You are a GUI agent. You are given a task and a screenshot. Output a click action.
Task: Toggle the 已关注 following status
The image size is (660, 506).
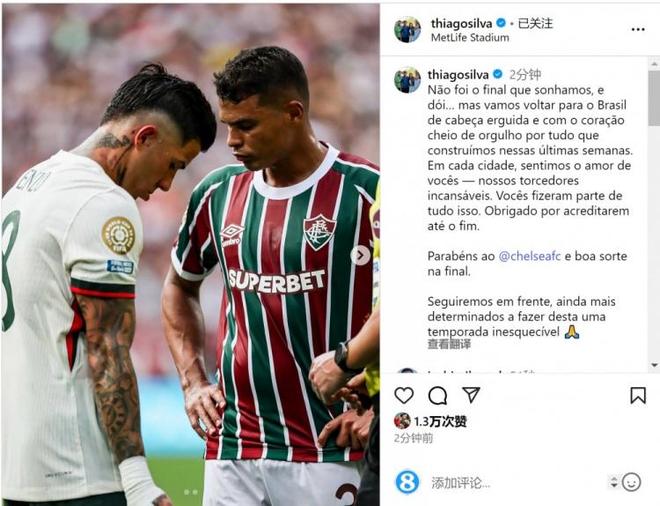coord(535,23)
